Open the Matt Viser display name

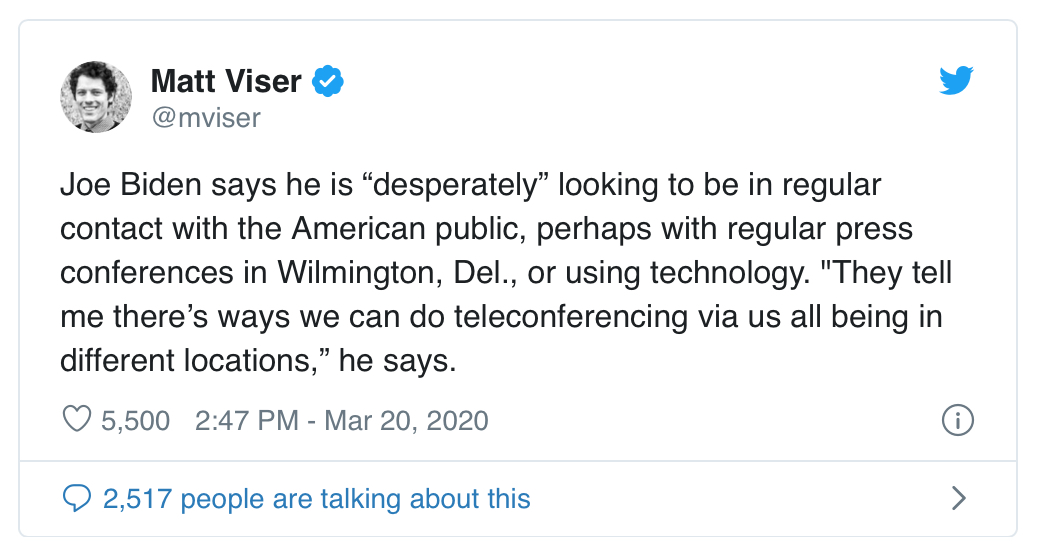226,81
